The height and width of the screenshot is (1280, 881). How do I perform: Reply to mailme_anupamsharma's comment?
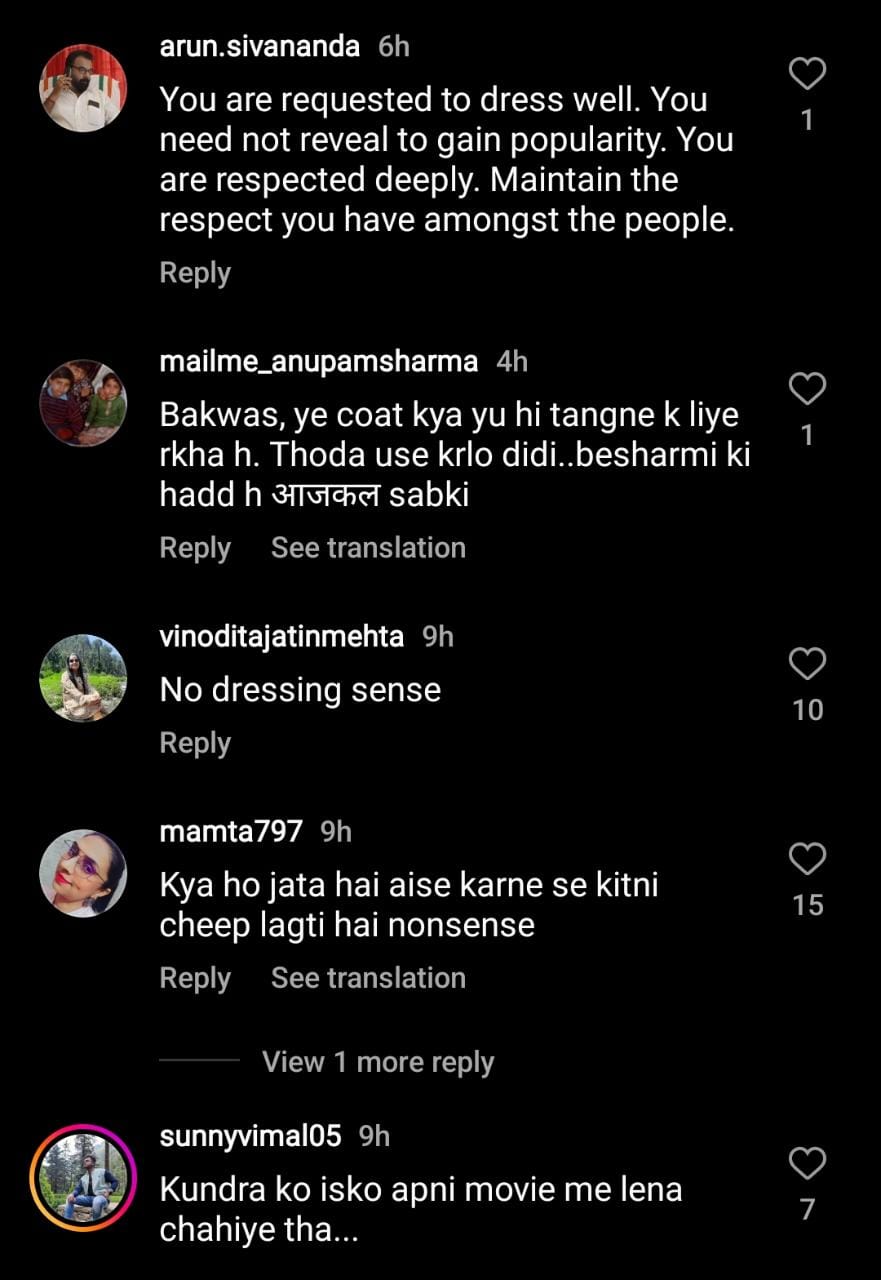point(195,548)
